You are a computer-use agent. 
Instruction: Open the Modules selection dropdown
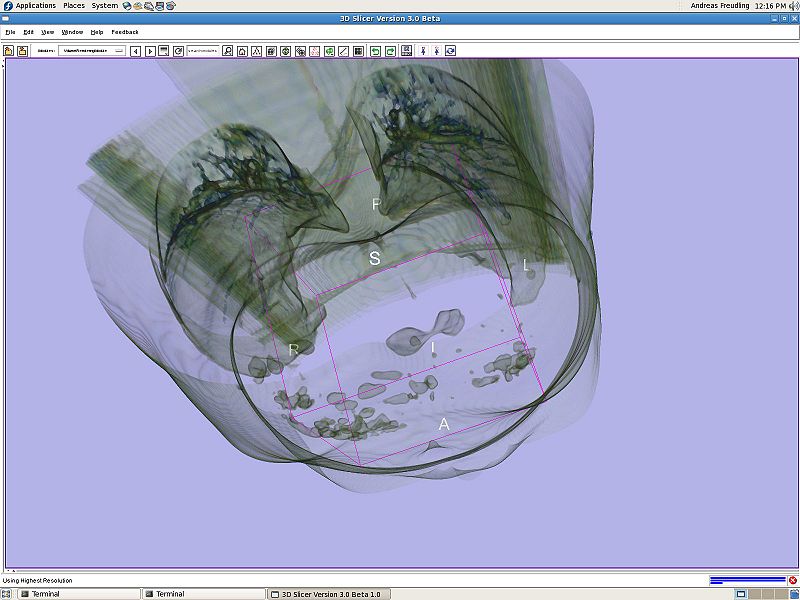click(x=91, y=51)
